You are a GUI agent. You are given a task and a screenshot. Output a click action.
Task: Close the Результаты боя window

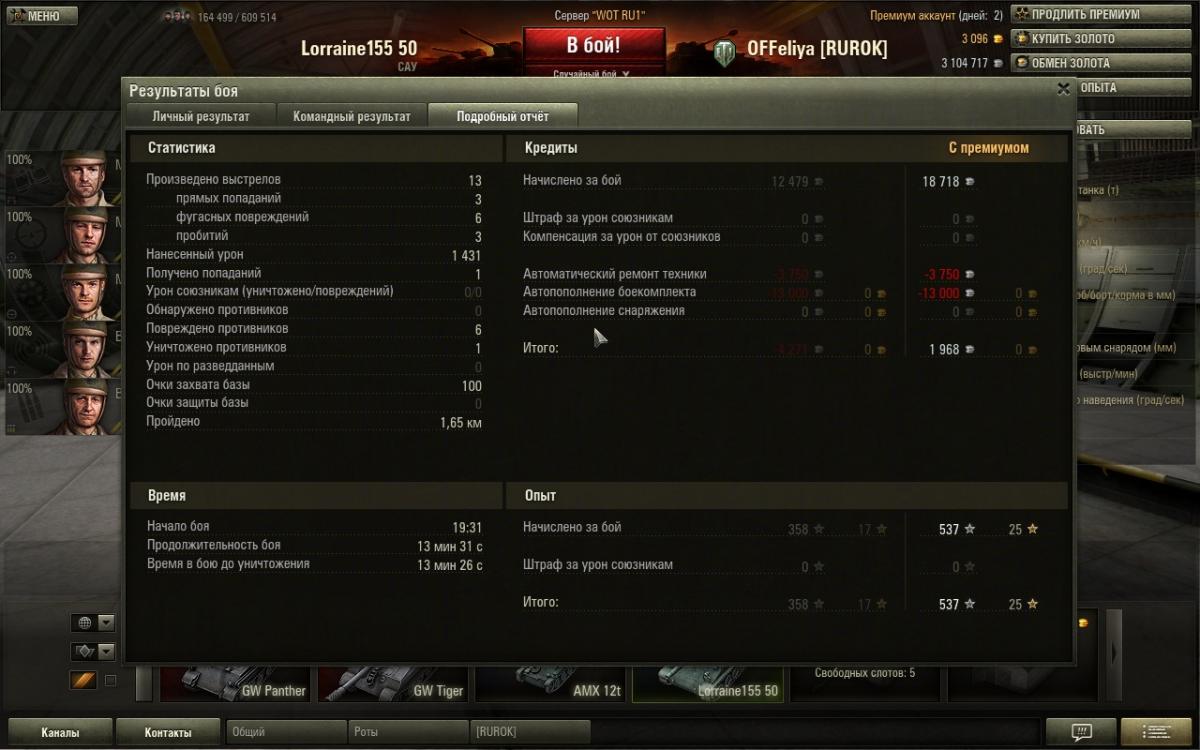(1063, 89)
